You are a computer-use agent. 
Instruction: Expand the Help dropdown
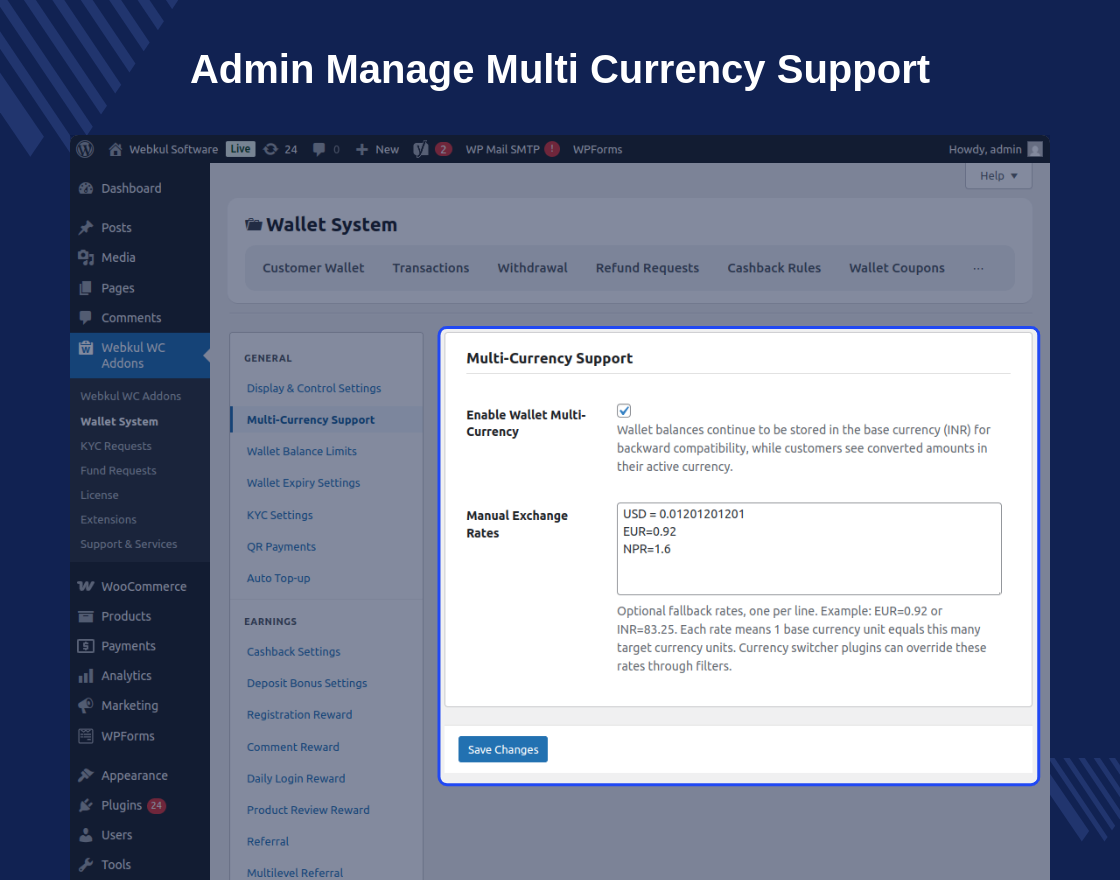coord(999,176)
